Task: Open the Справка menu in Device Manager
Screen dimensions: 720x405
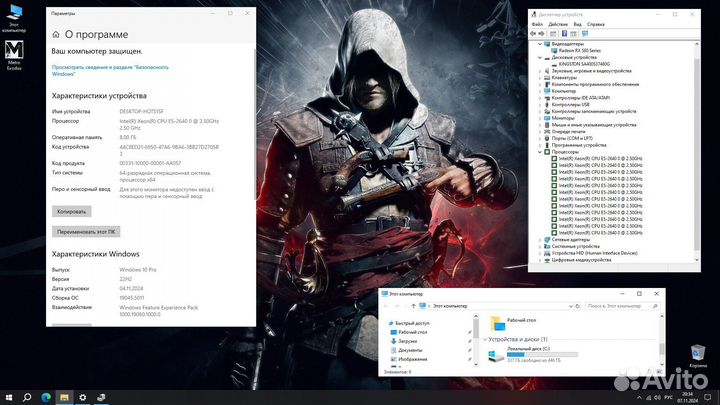Action: [x=595, y=23]
